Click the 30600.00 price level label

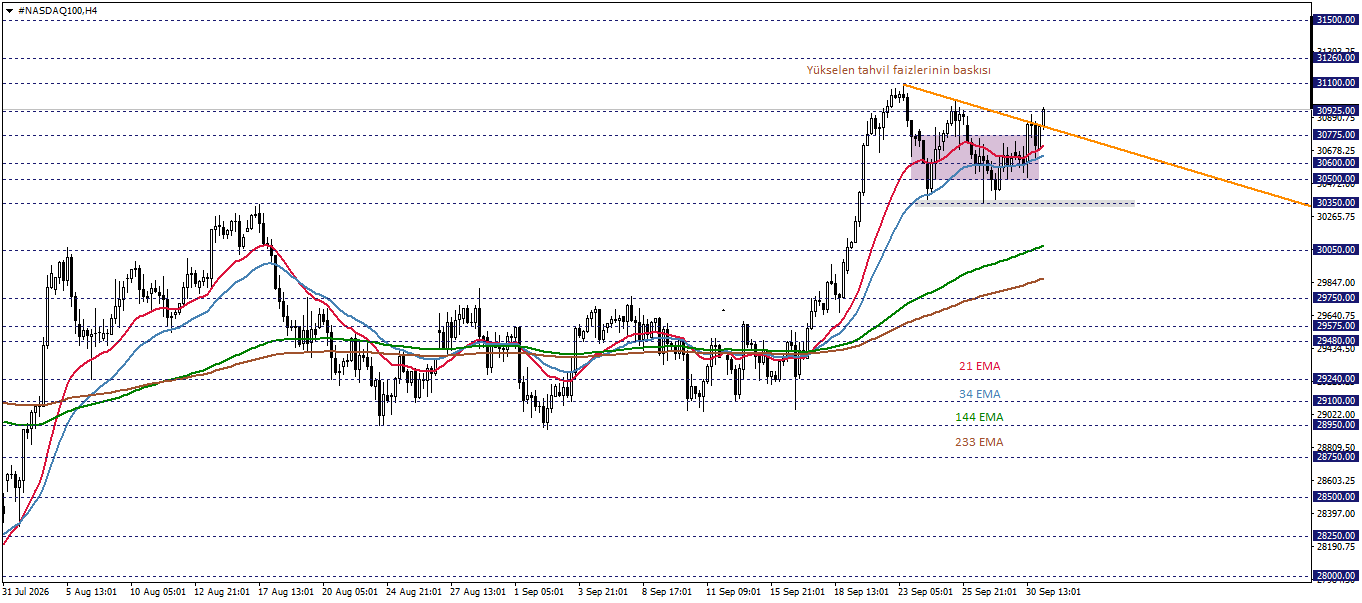point(1337,162)
